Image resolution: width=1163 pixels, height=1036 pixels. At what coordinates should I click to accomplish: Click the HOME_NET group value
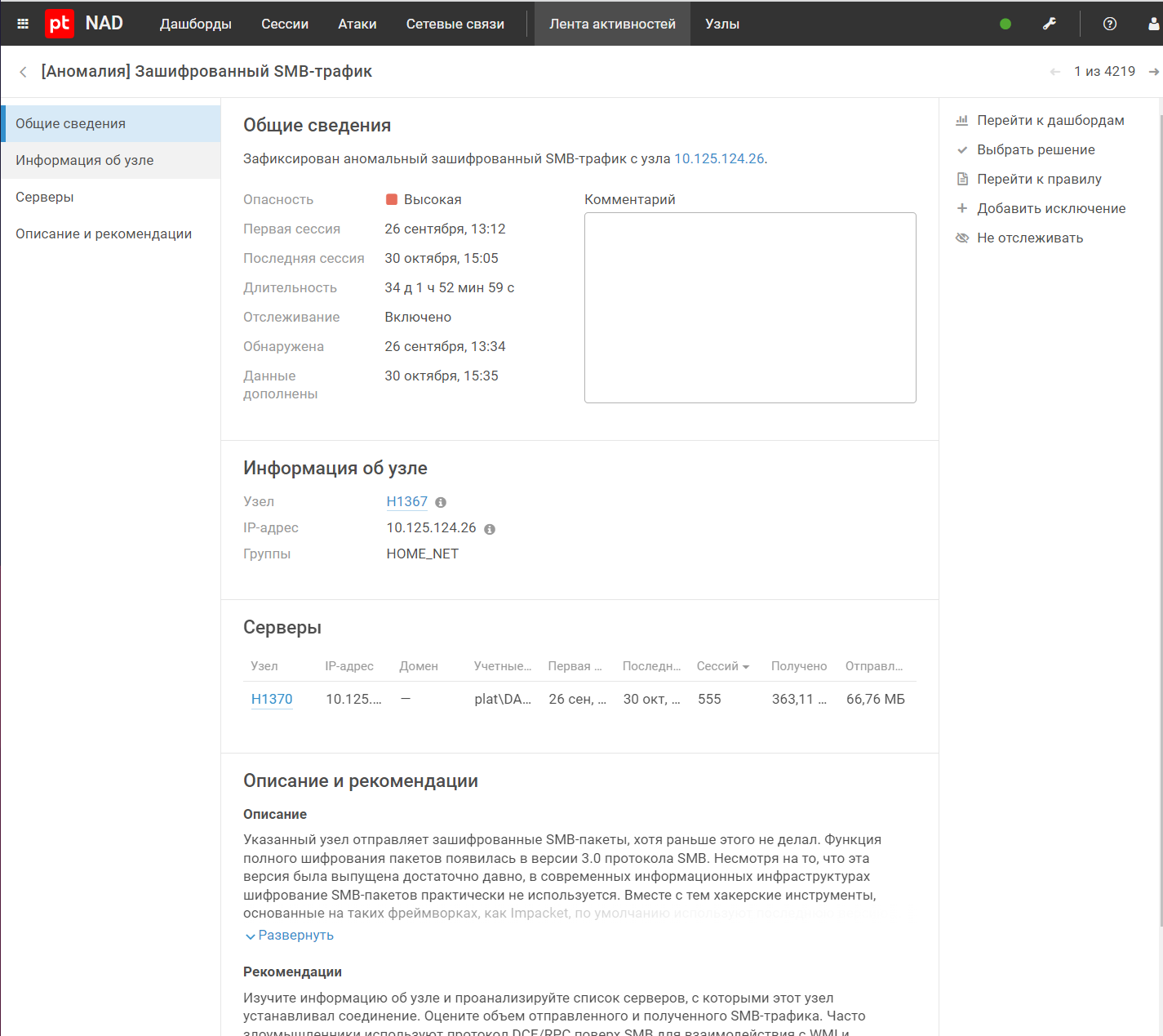(423, 554)
